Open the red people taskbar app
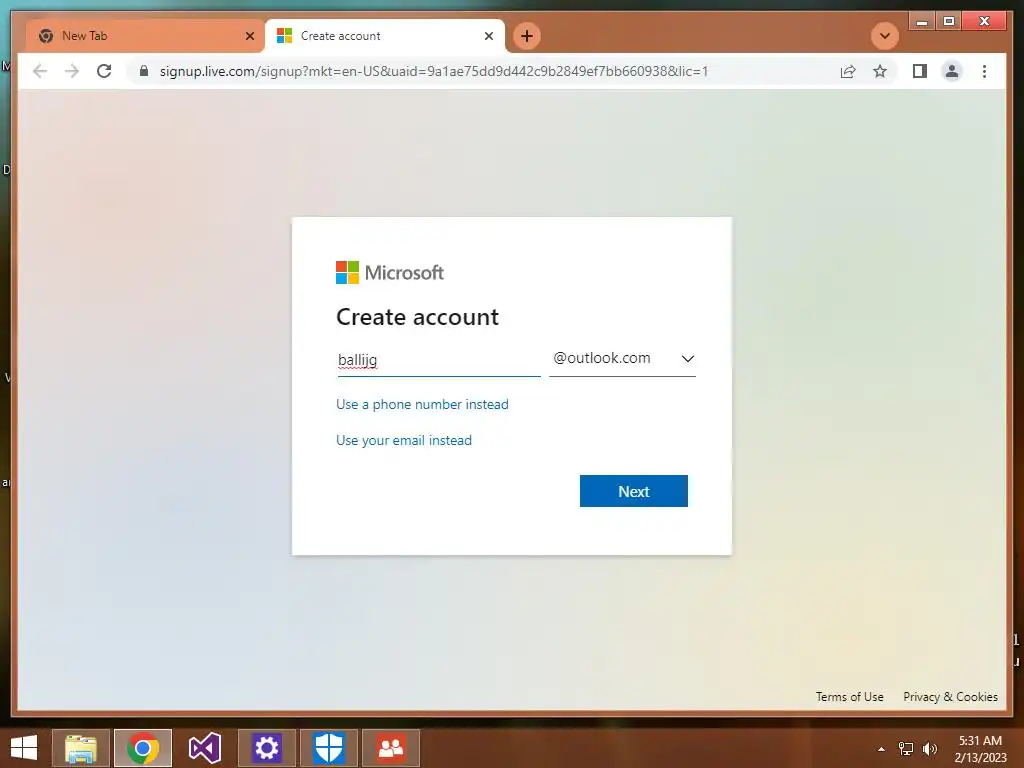This screenshot has width=1024, height=768. pos(391,748)
